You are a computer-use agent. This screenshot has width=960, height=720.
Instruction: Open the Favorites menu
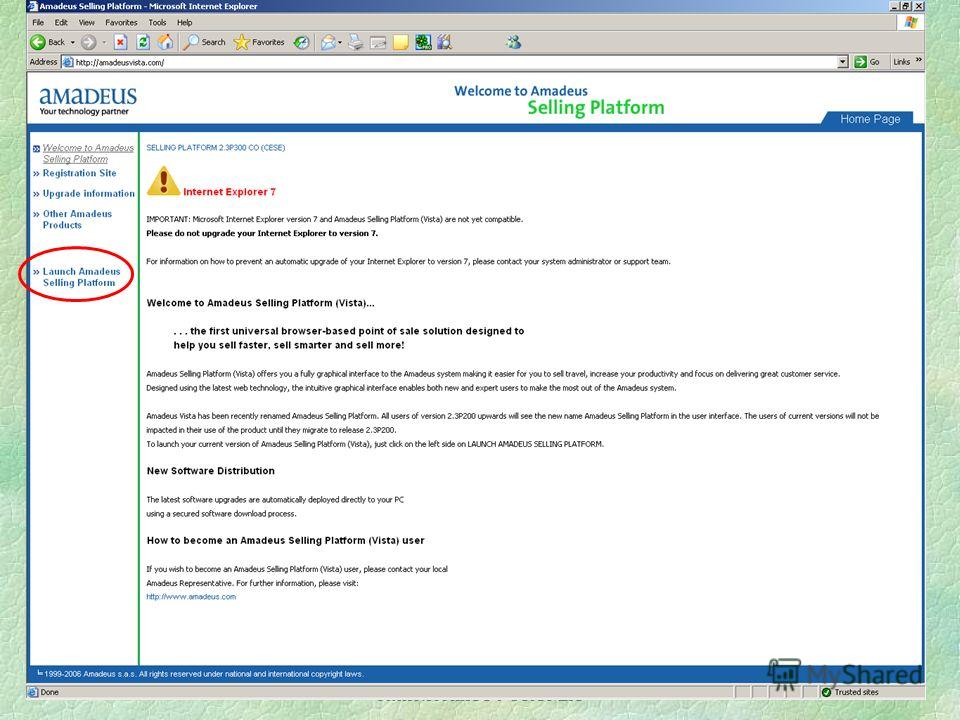121,23
